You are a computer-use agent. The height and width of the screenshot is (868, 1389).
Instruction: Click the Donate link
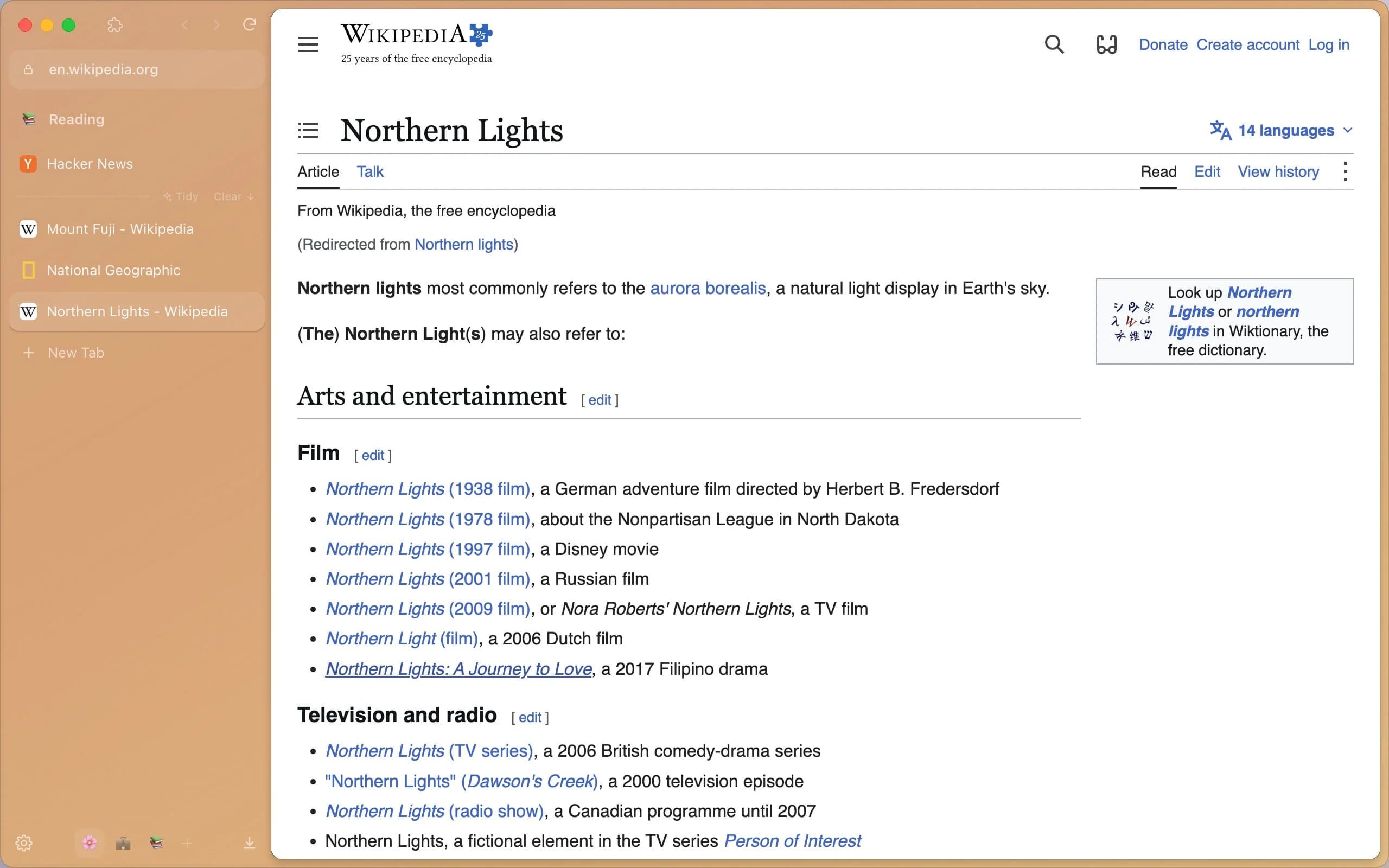[1163, 44]
